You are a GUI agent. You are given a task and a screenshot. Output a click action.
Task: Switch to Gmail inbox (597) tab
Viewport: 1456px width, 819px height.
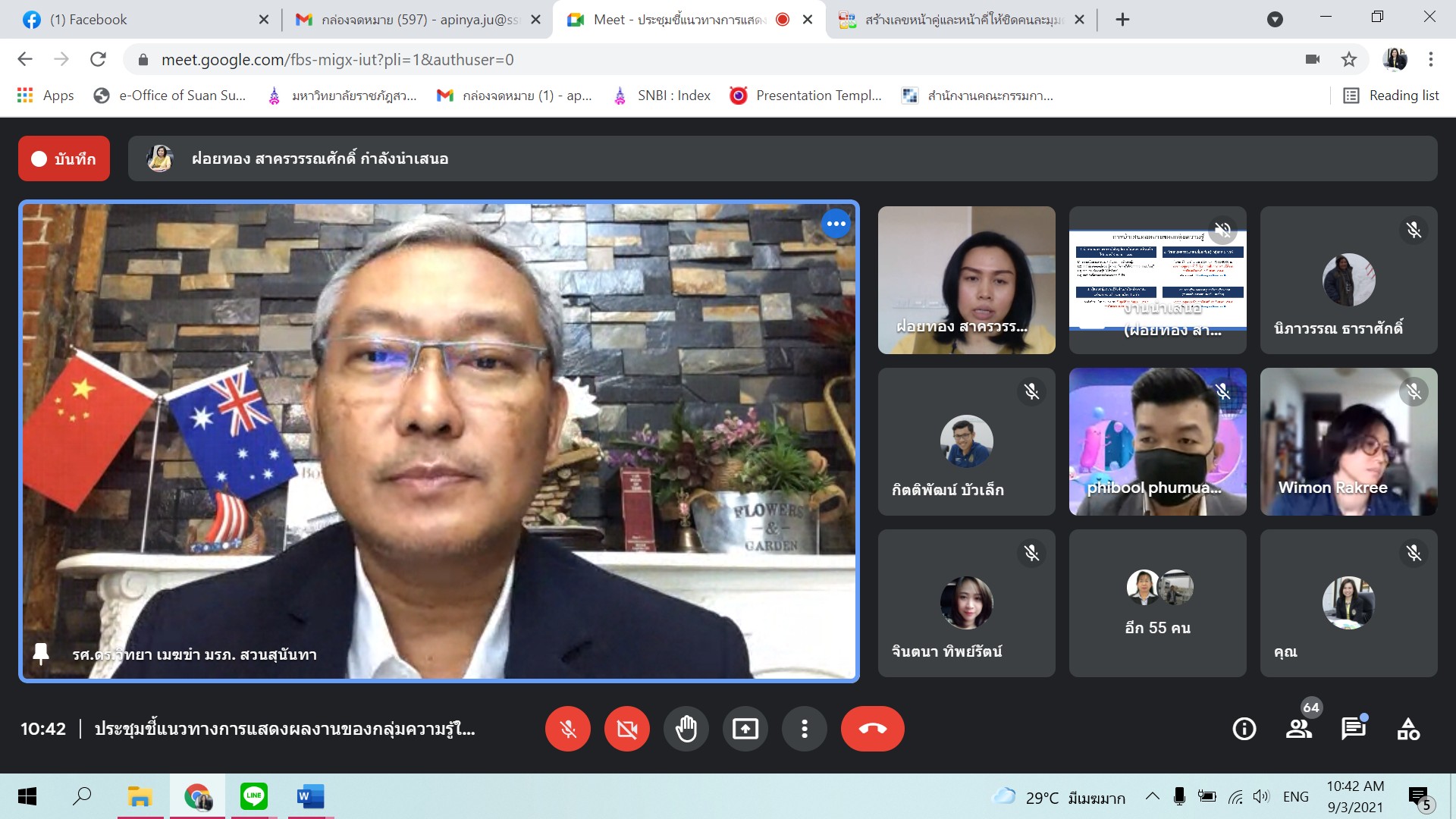pos(417,20)
